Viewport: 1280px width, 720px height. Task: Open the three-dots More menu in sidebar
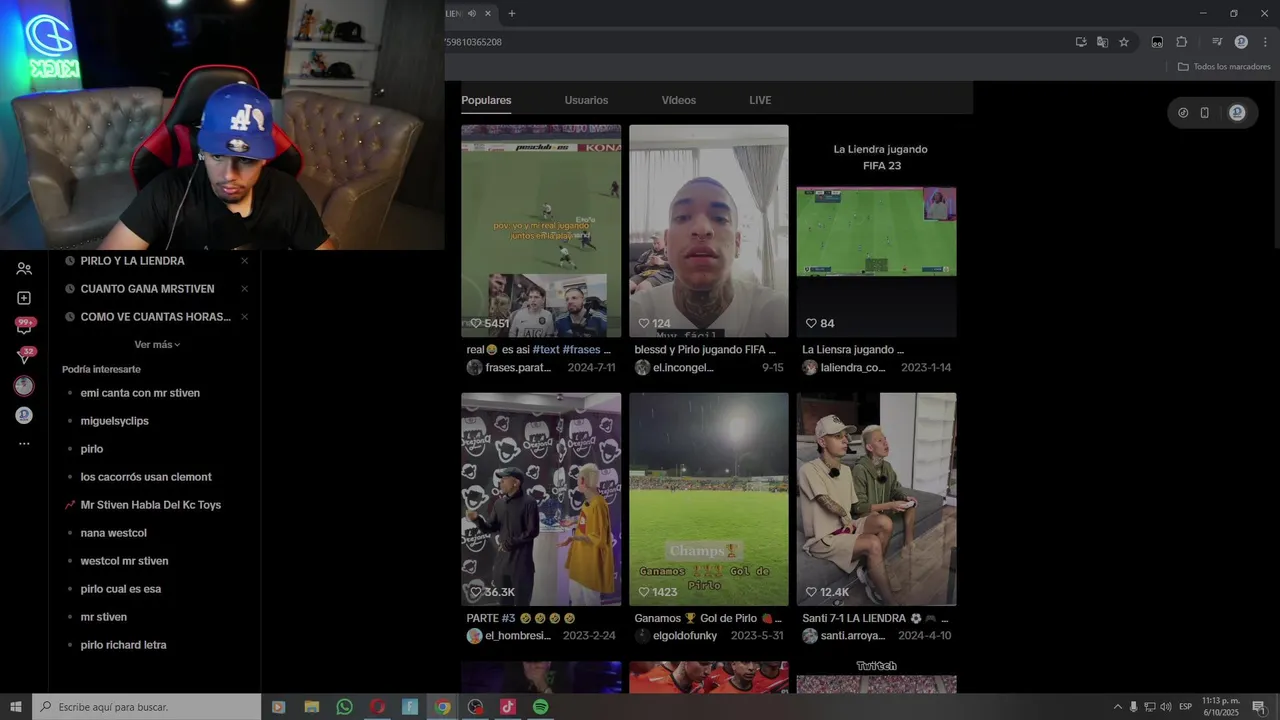[x=24, y=443]
